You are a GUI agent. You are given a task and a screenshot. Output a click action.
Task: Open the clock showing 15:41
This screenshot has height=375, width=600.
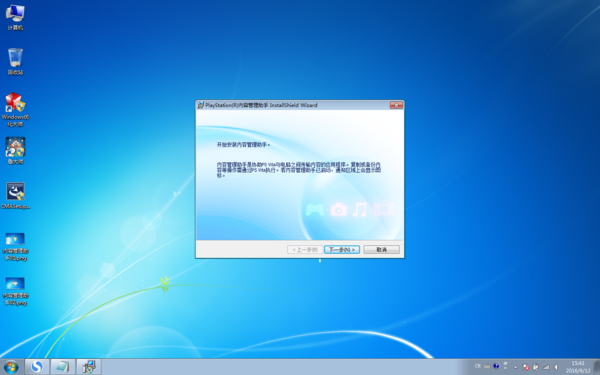(578, 367)
